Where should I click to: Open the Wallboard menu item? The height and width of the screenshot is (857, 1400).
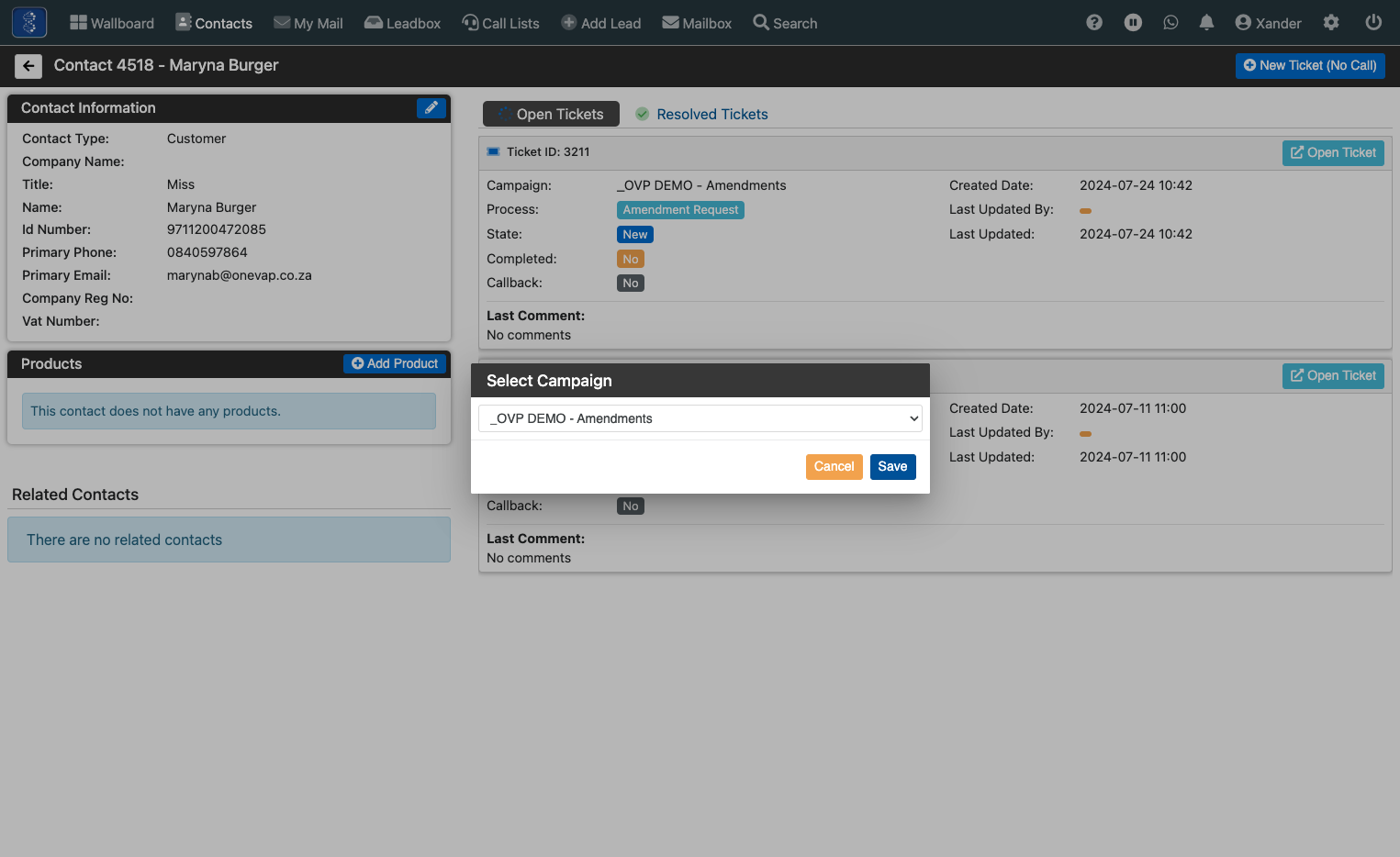112,23
